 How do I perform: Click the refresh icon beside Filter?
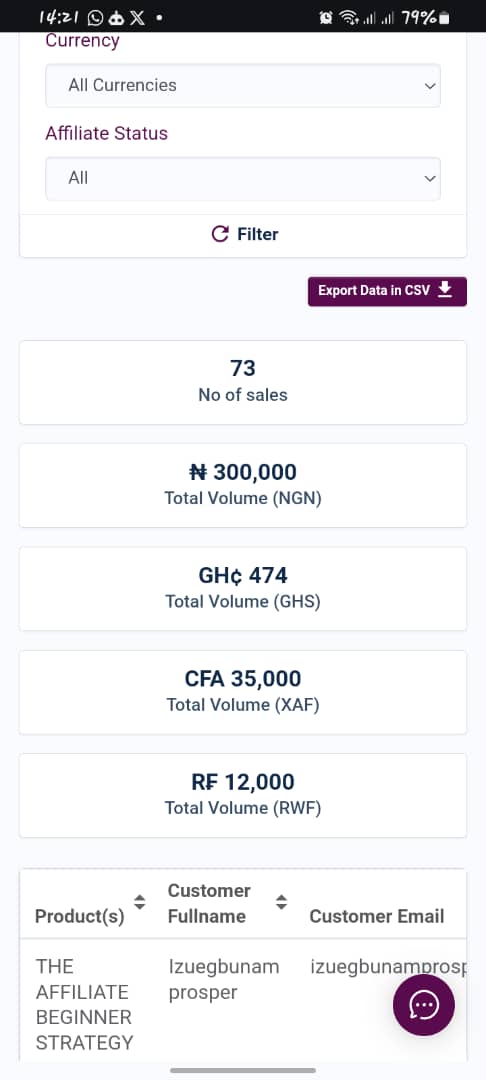point(220,234)
